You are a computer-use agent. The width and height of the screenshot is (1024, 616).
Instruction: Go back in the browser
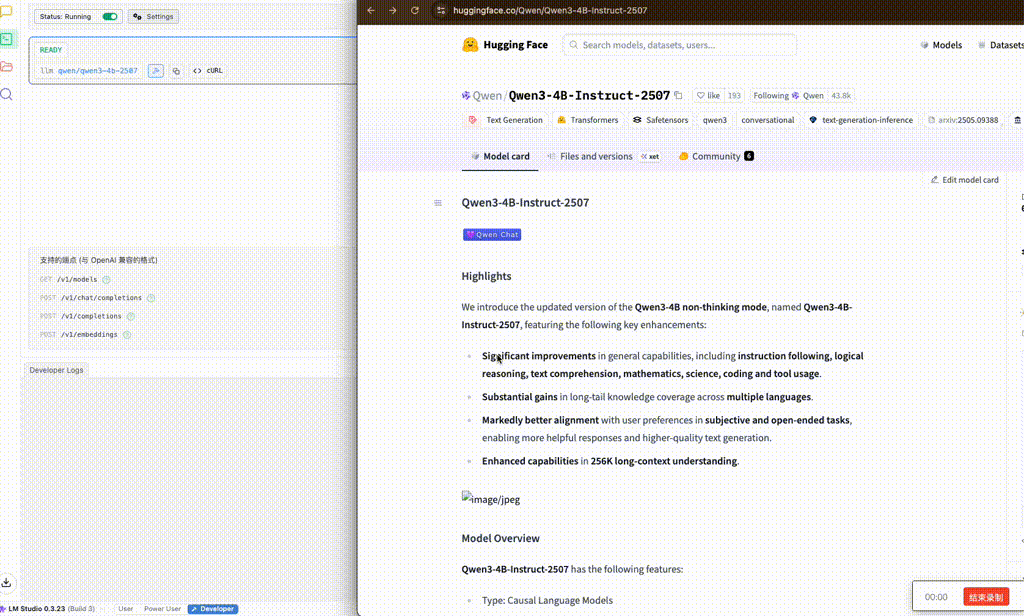pyautogui.click(x=371, y=10)
